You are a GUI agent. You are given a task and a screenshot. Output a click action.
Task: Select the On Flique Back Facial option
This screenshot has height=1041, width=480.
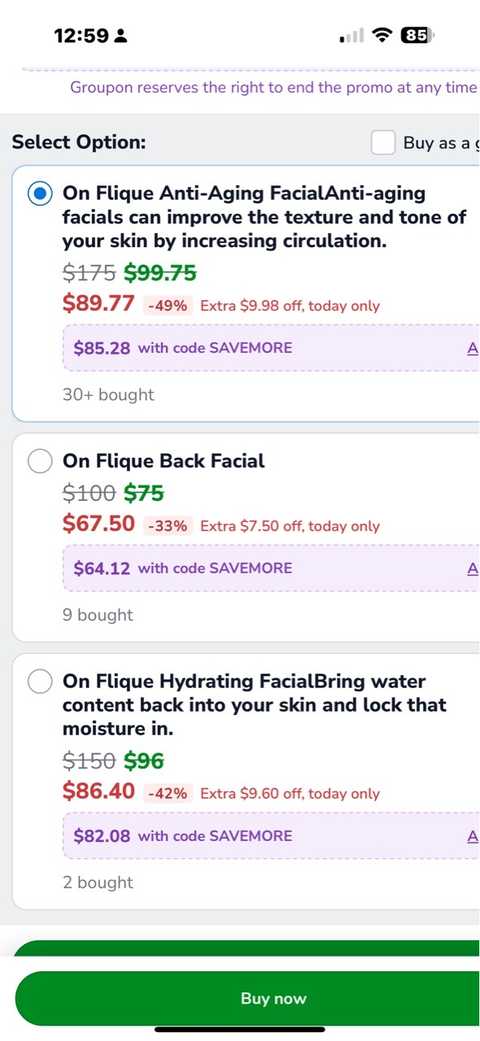tap(40, 461)
